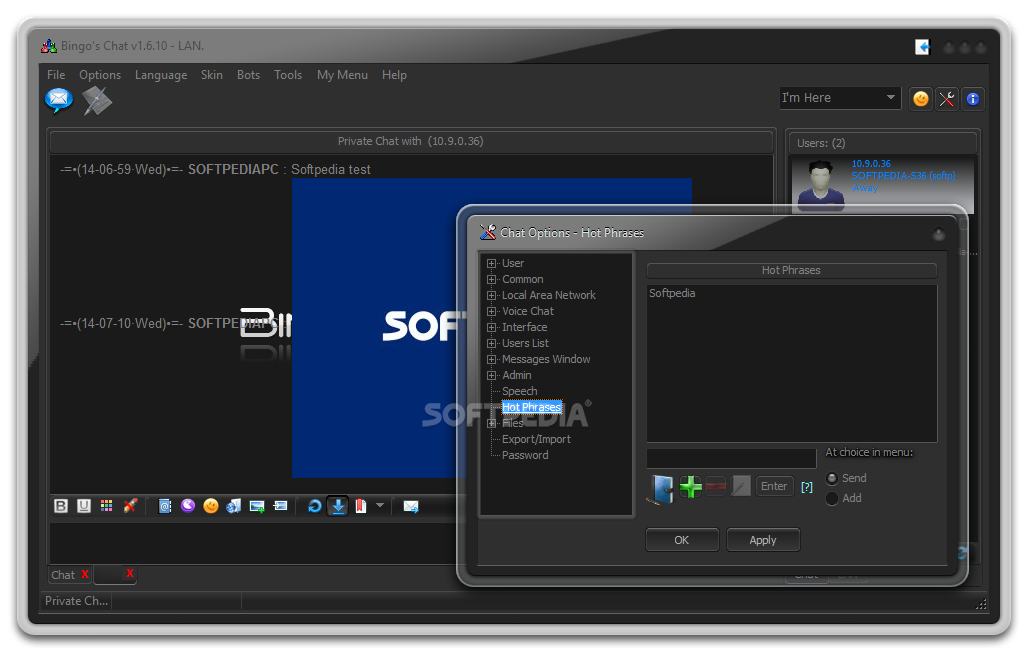Close the unnamed second tab with red X
Screen dimensions: 1028x652
[x=130, y=574]
